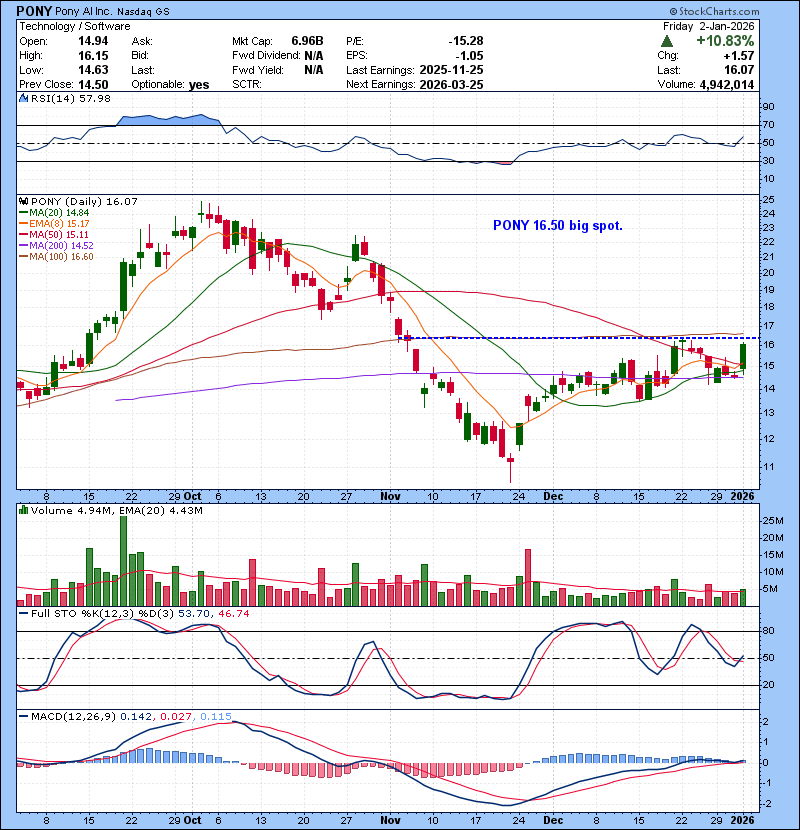
Task: Click the Optionable 'yes' value
Action: [199, 85]
